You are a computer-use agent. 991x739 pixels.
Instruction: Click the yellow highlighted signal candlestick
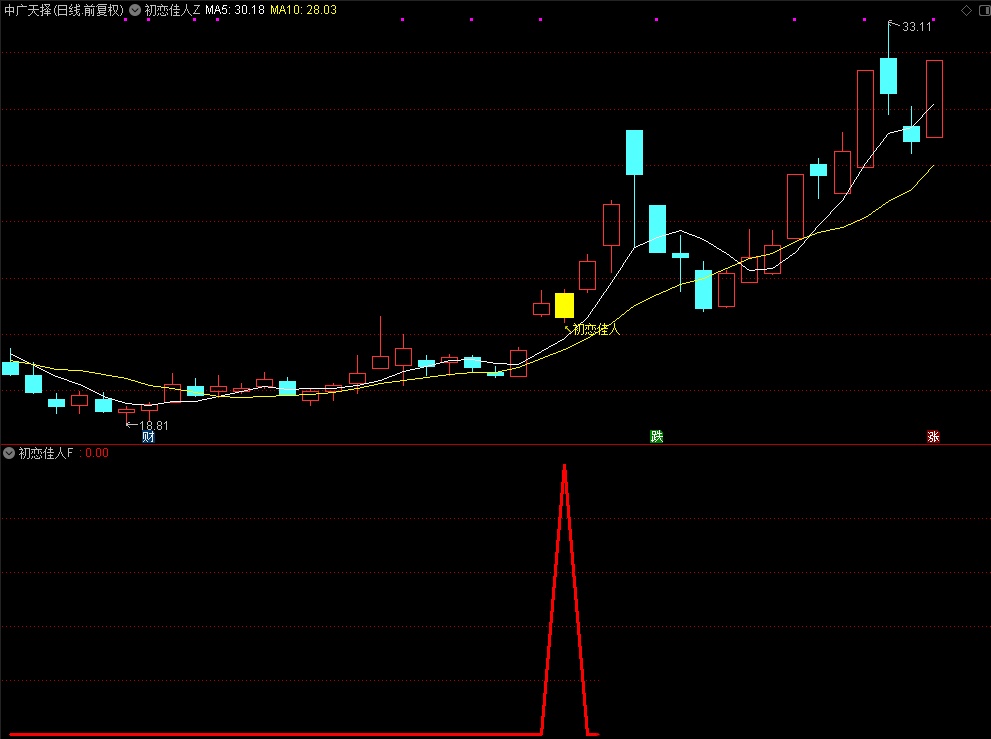pos(565,305)
